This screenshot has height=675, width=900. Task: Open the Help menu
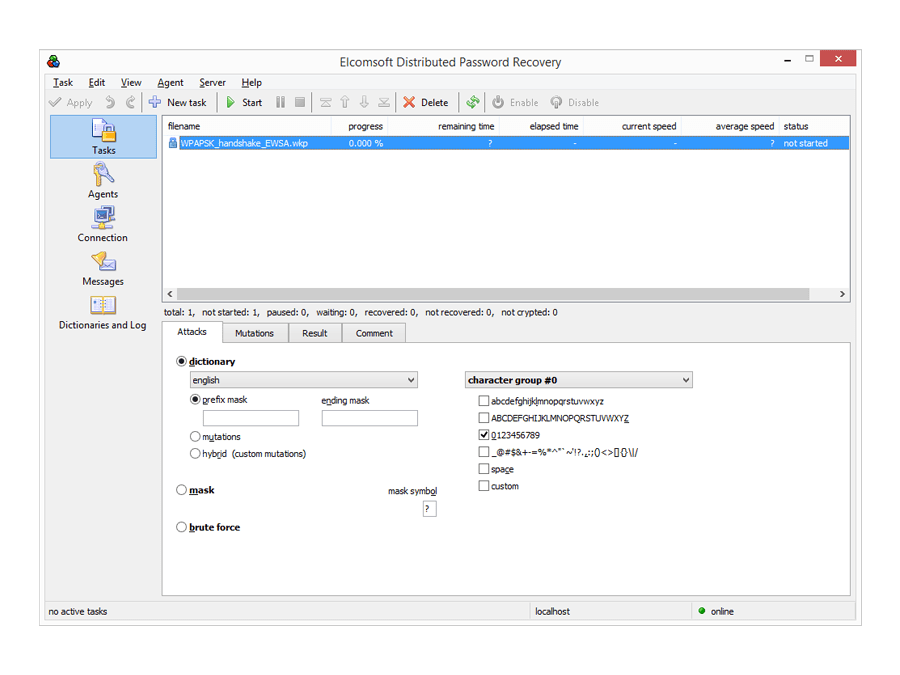point(251,83)
